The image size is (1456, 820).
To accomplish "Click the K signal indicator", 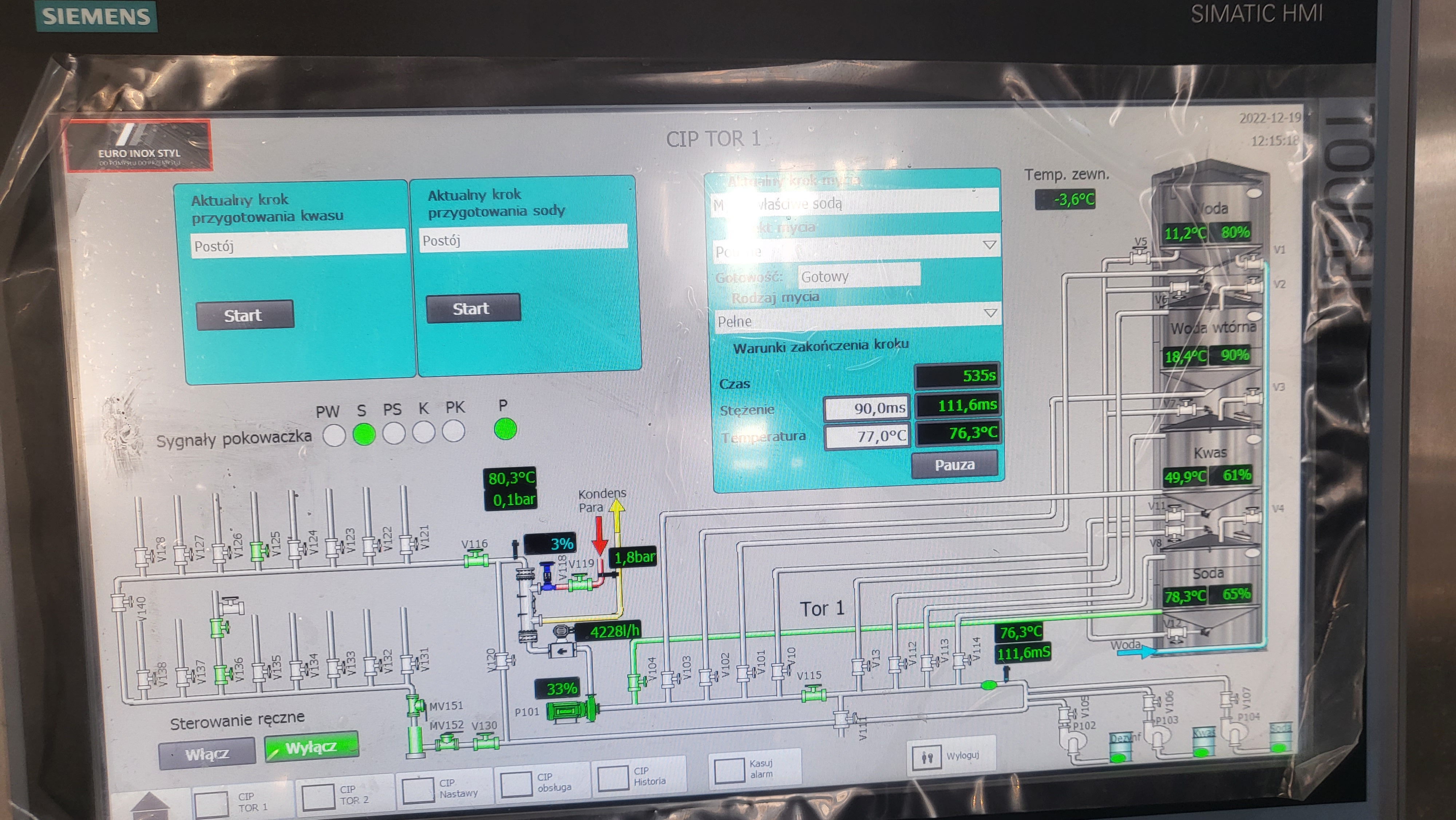I will [423, 432].
